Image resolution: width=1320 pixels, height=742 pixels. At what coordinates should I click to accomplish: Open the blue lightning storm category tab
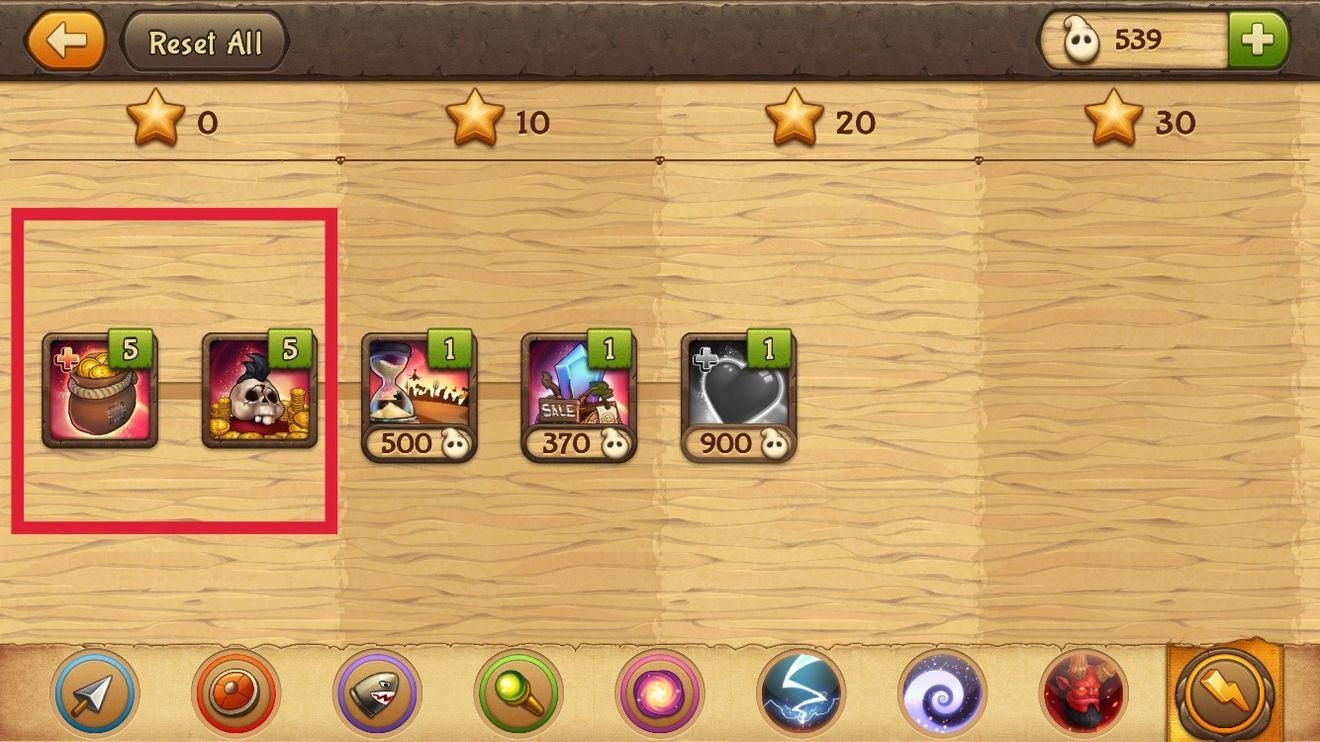point(801,692)
